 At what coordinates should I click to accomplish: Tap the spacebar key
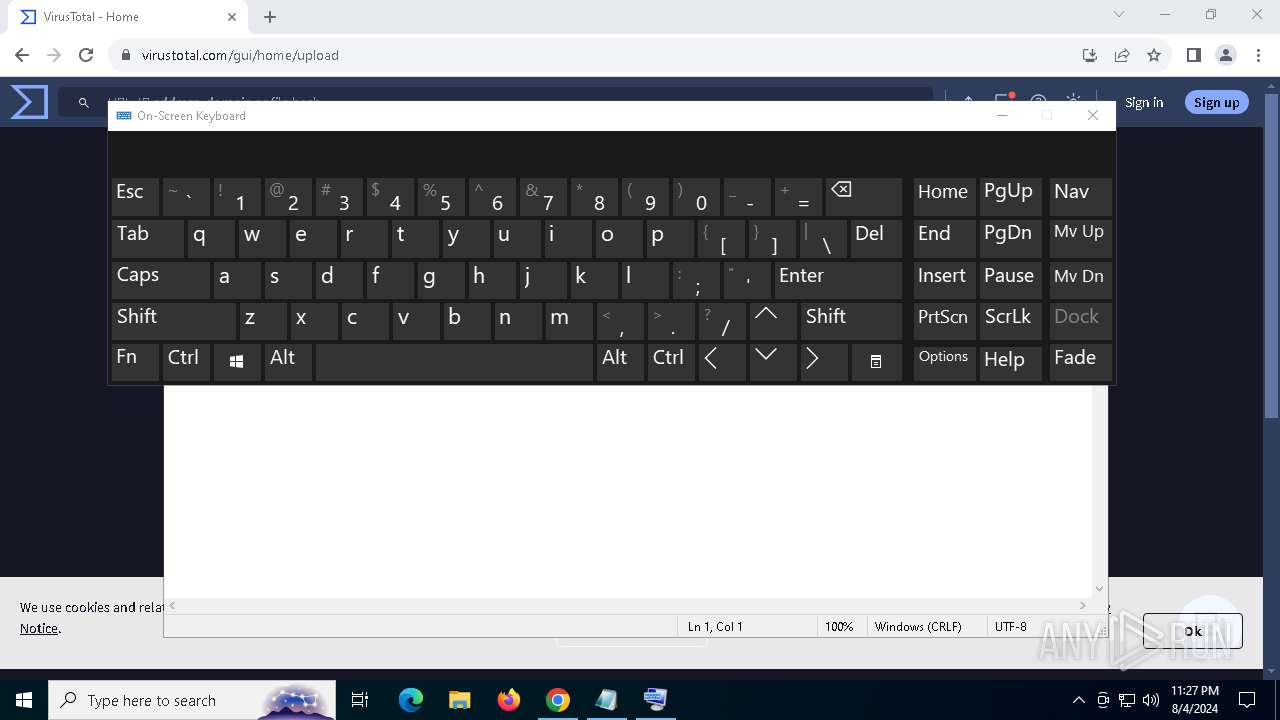455,362
